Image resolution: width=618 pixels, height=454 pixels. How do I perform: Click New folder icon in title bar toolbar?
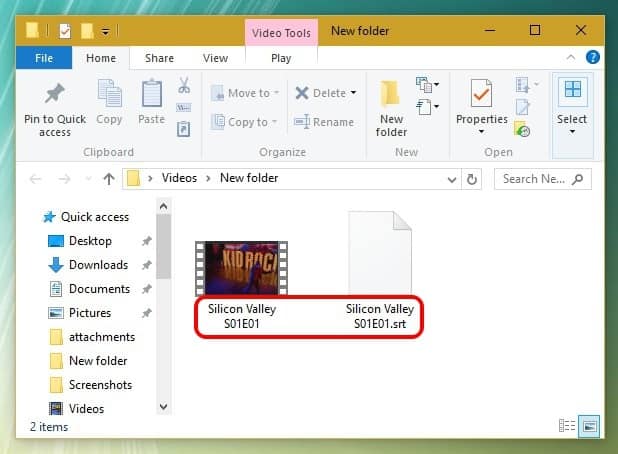tap(87, 31)
